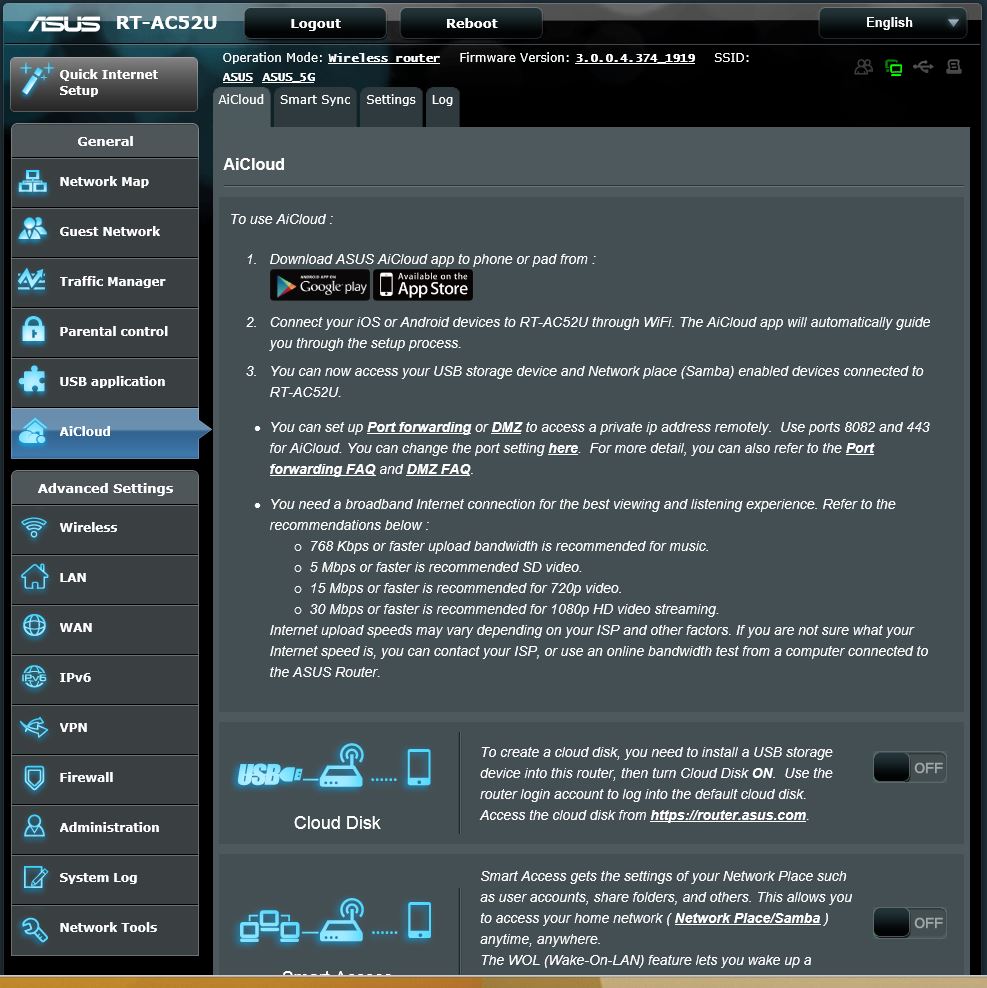Open the DMZ link in the instructions
This screenshot has width=987, height=988.
(507, 427)
